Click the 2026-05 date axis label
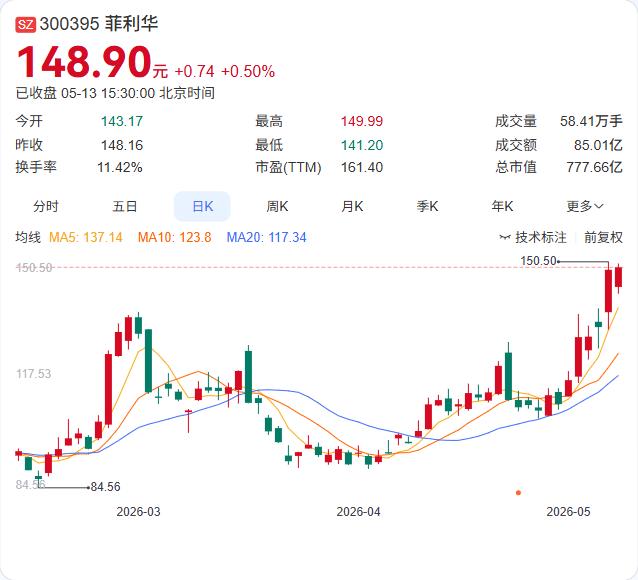 (568, 512)
